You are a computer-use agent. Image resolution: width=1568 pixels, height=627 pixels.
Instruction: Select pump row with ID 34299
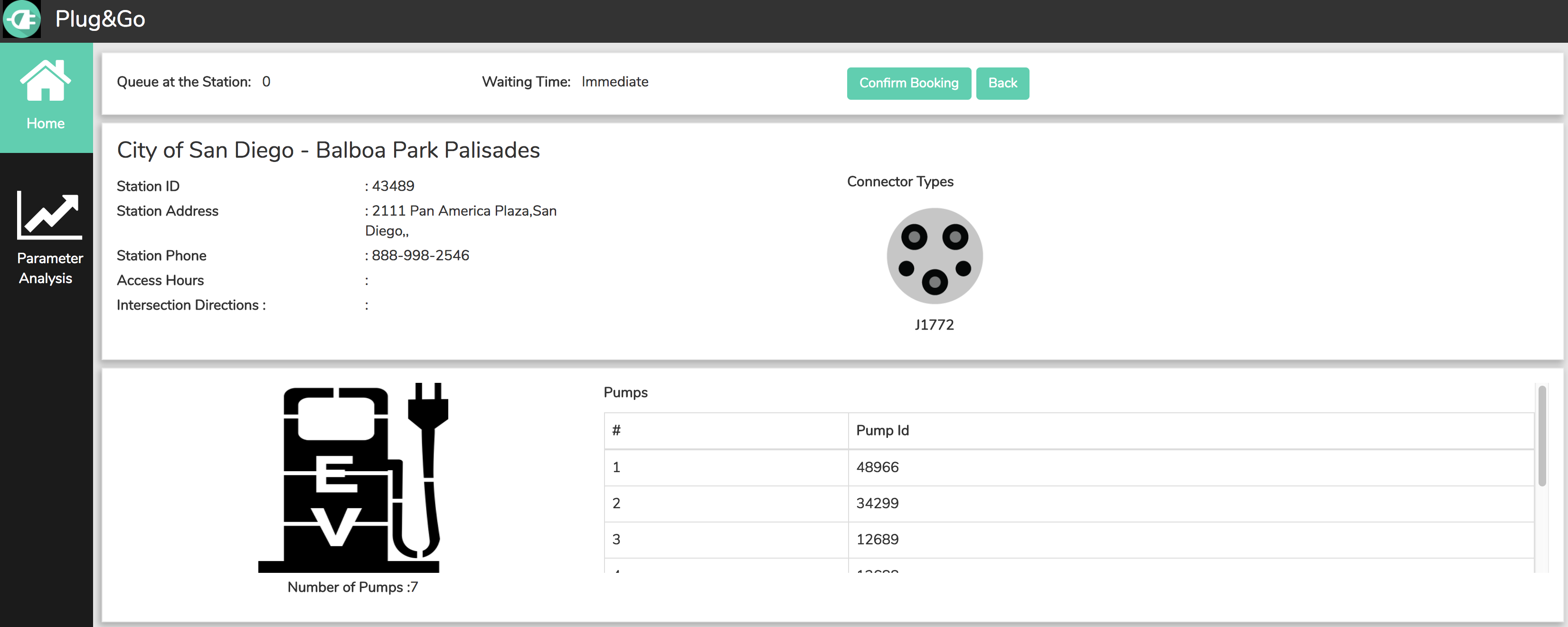pyautogui.click(x=877, y=503)
